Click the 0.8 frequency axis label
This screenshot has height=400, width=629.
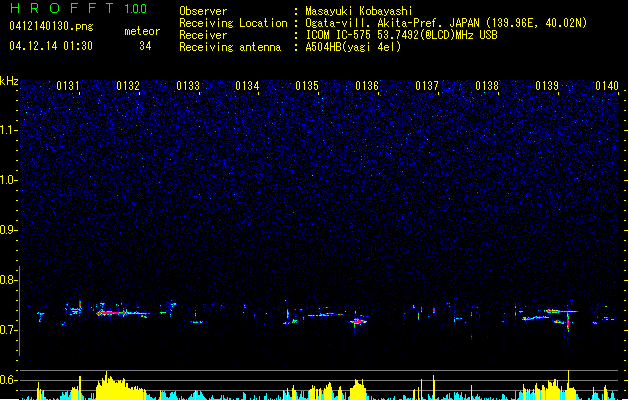click(9, 280)
